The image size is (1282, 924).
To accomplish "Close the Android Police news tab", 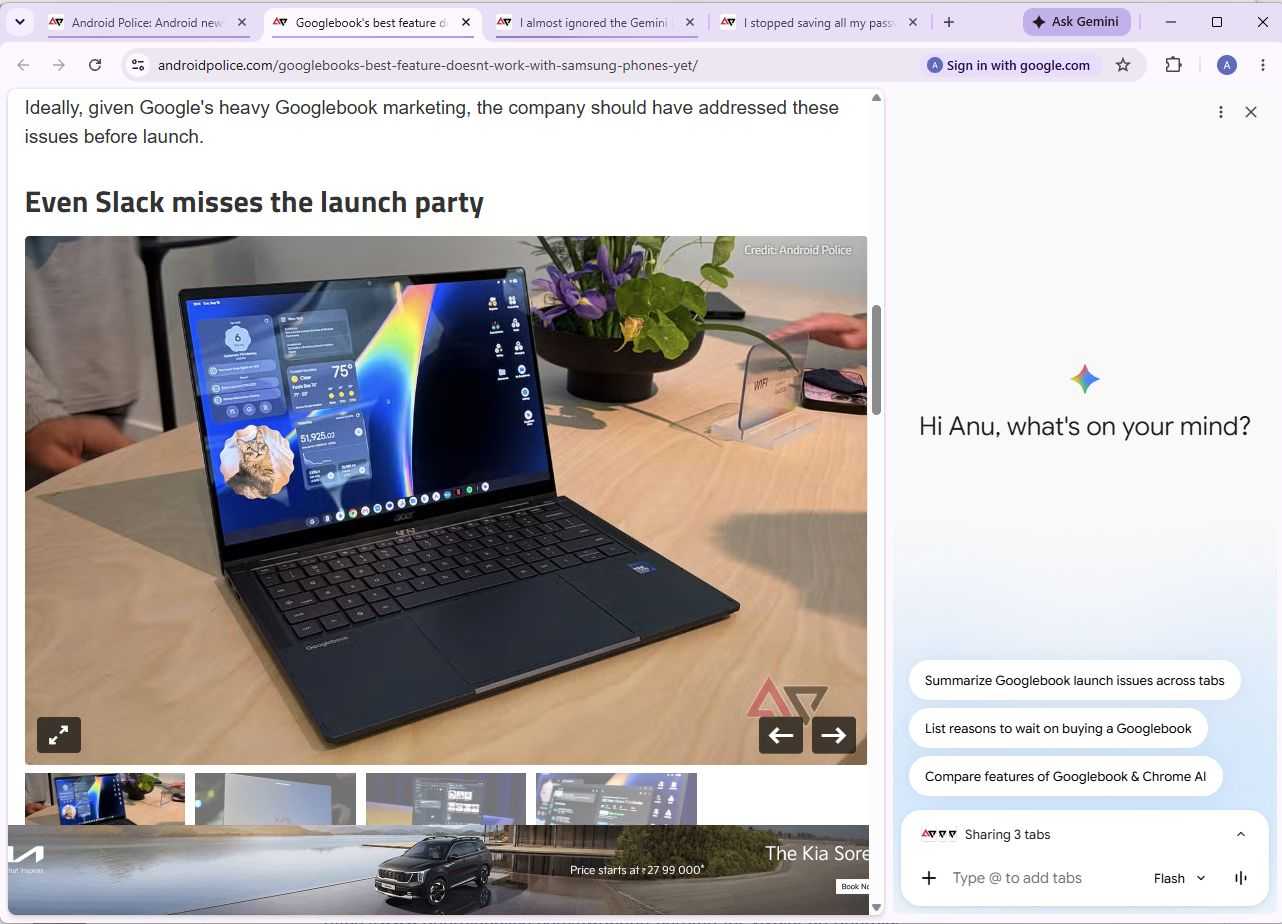I will click(x=241, y=22).
